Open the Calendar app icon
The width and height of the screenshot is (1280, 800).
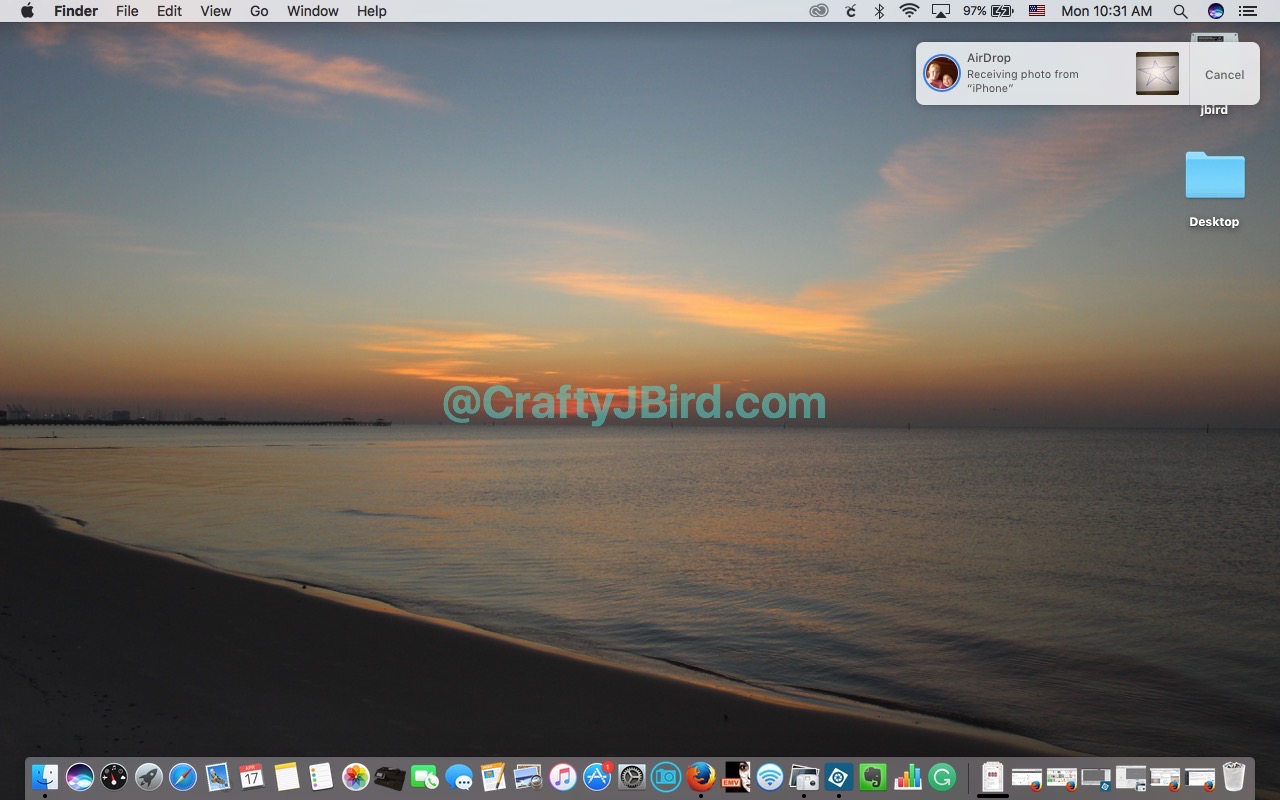pyautogui.click(x=251, y=776)
